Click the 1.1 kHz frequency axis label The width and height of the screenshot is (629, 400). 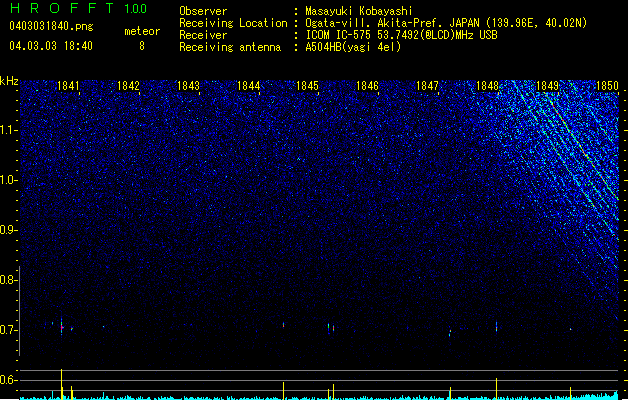[x=8, y=130]
